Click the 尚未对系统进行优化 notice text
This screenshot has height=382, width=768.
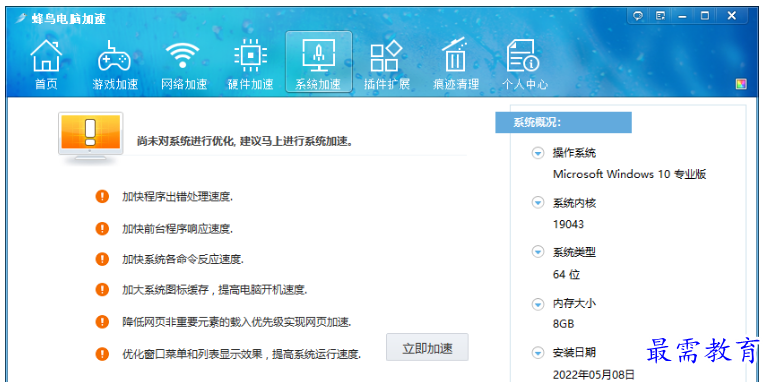click(x=245, y=142)
